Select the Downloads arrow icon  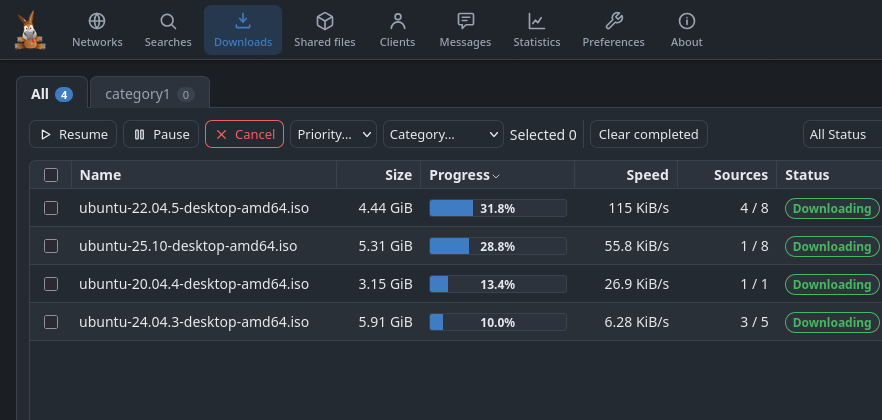242,21
